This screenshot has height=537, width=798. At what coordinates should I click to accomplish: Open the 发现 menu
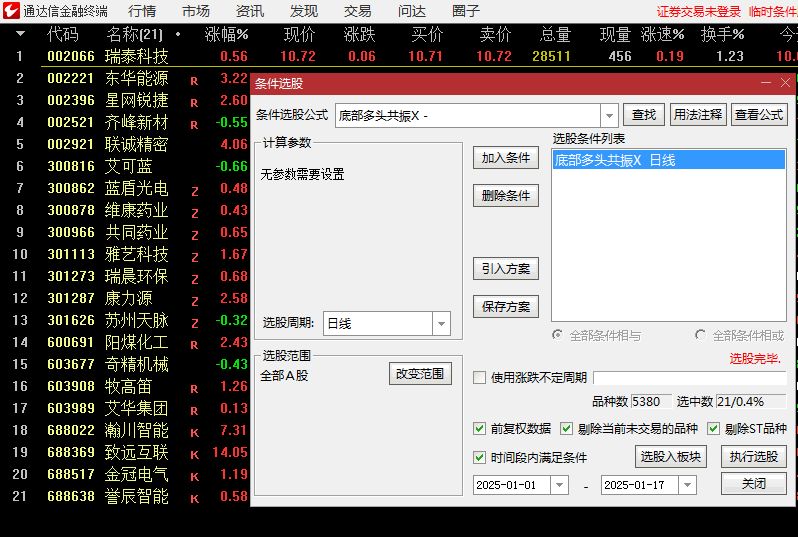(x=304, y=11)
